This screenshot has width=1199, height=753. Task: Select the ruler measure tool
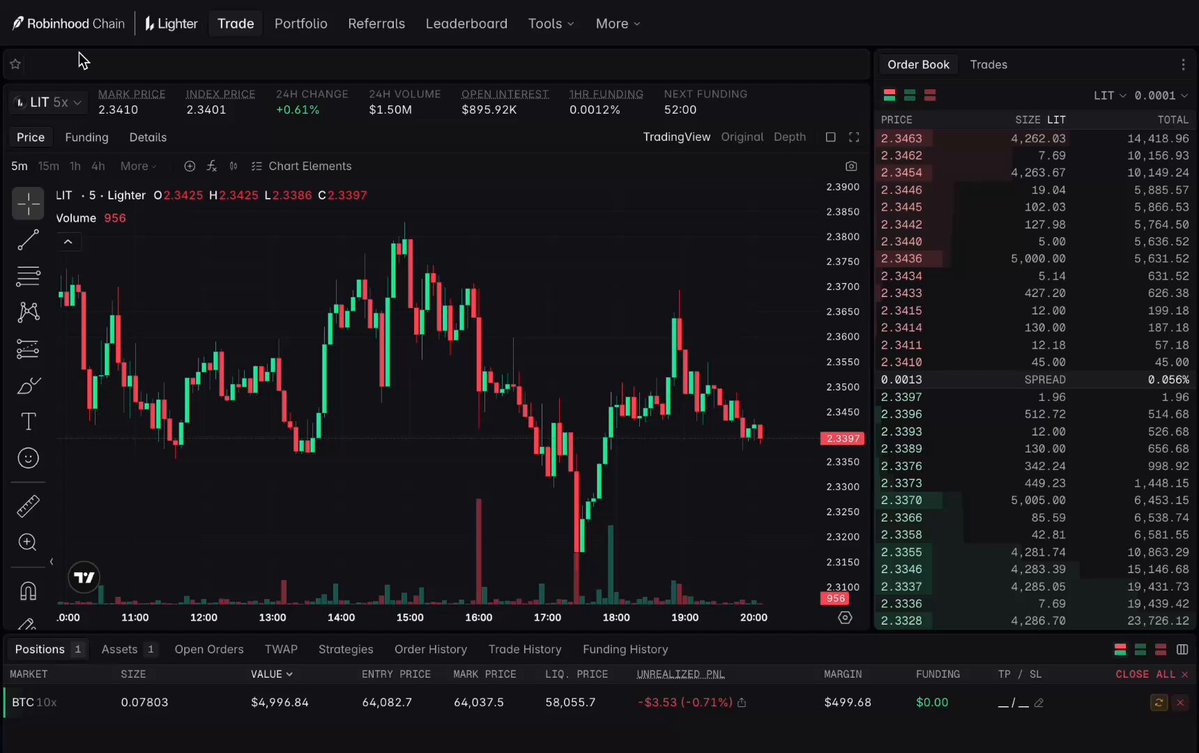pyautogui.click(x=28, y=506)
